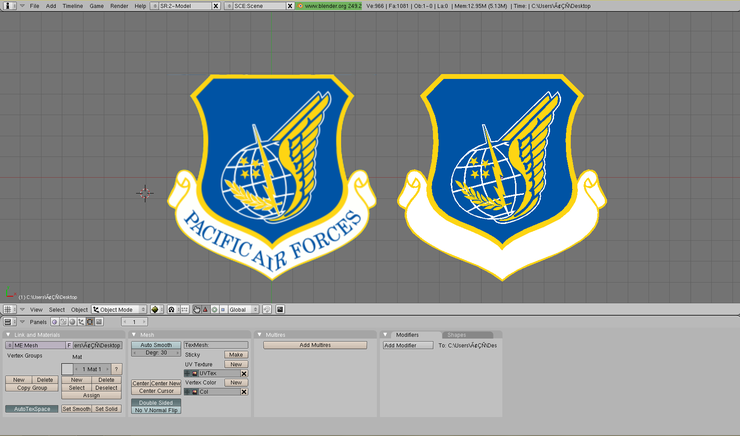Select the rotate manipulator circle icon
Screen dimensions: 740x436
click(x=214, y=310)
